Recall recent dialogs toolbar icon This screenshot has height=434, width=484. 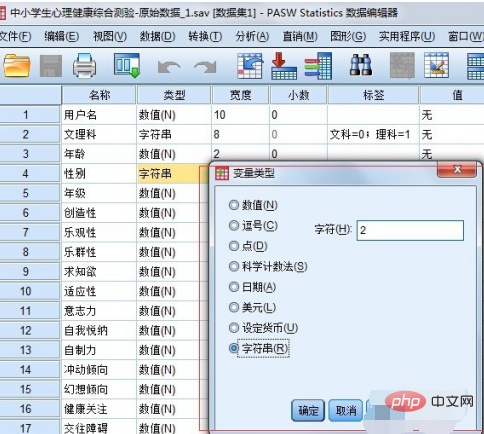click(127, 66)
